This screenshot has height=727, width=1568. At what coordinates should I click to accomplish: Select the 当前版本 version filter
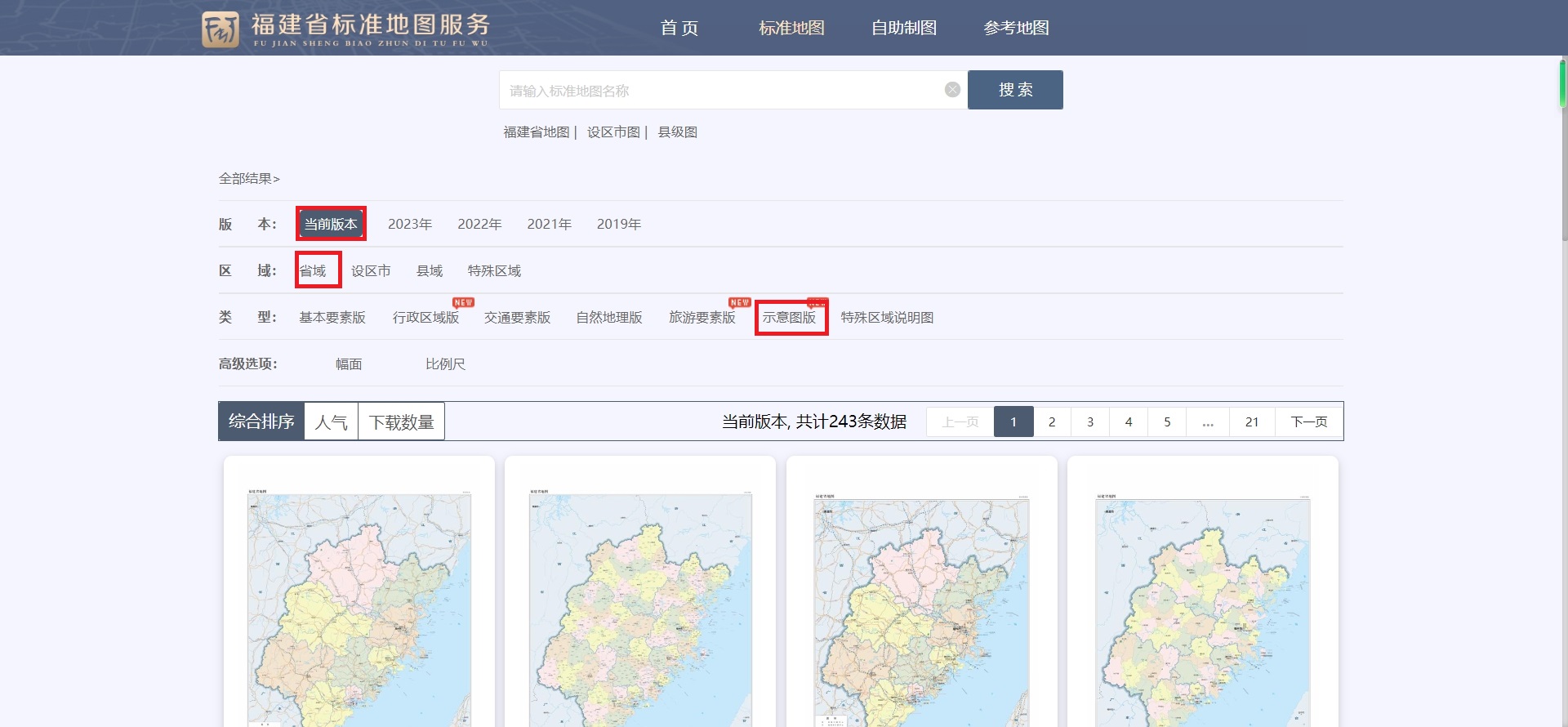pyautogui.click(x=331, y=224)
